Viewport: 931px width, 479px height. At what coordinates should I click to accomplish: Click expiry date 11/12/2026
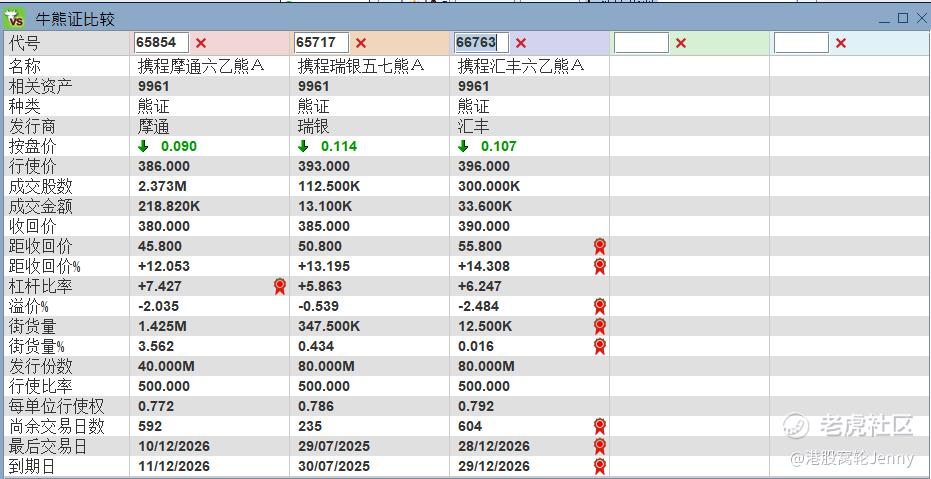pyautogui.click(x=174, y=467)
